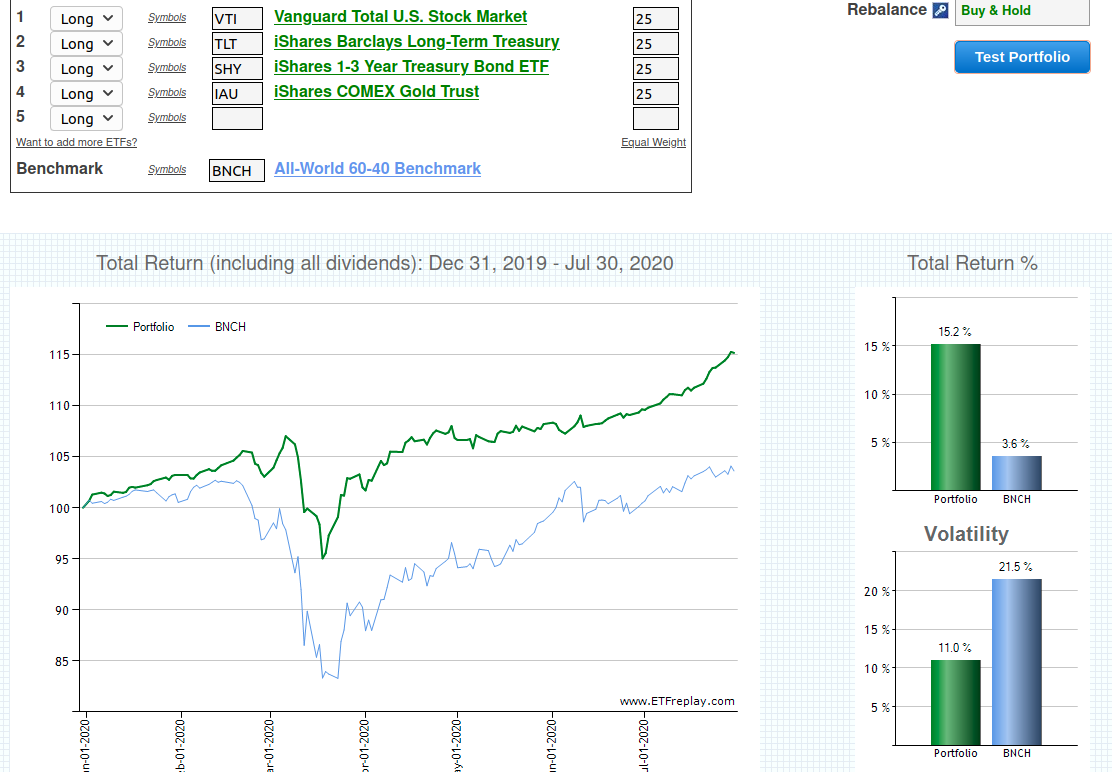Viewport: 1112px width, 772px height.
Task: Open the Long dropdown for row 2
Action: tap(87, 43)
